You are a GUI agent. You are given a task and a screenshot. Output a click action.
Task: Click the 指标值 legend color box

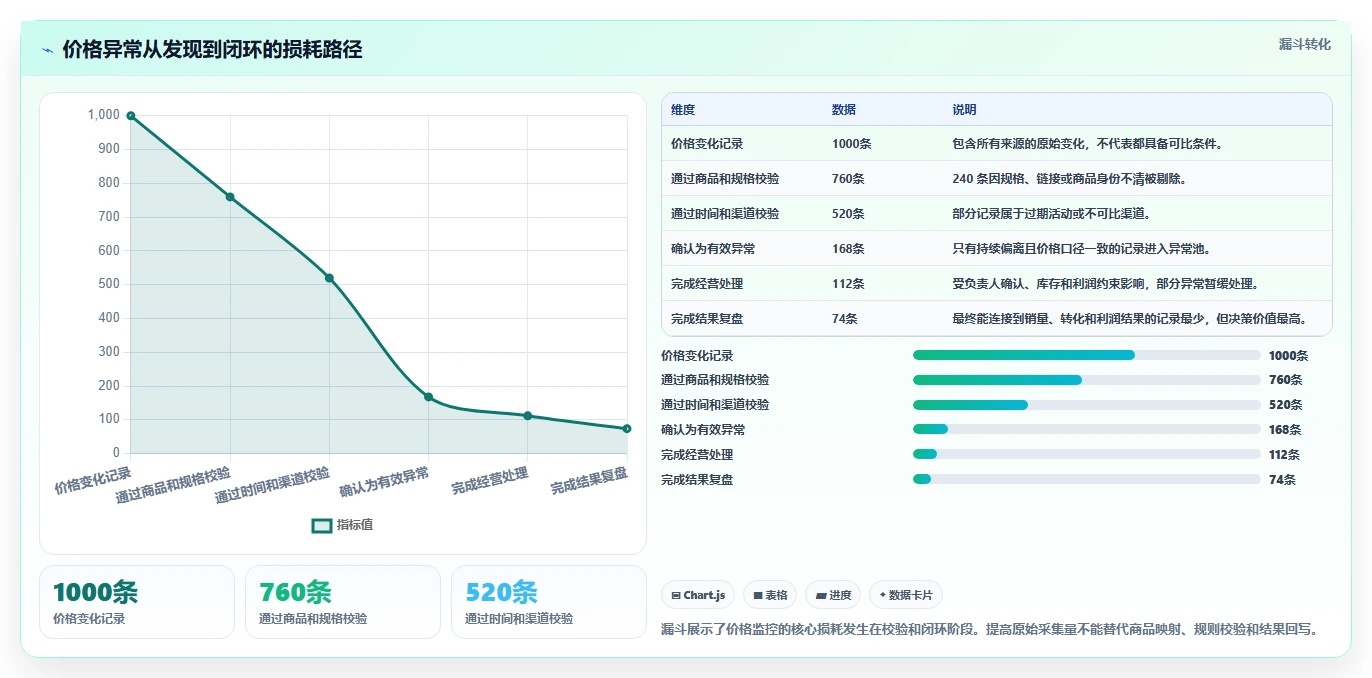[x=322, y=525]
